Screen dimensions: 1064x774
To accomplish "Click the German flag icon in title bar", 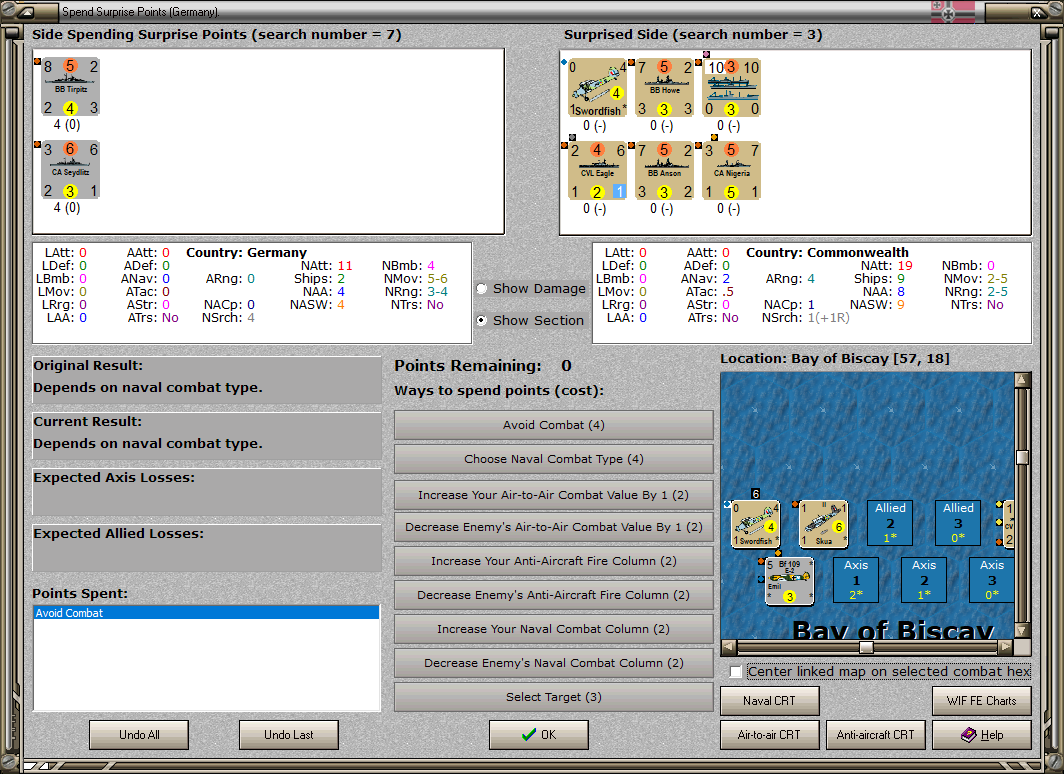I will click(953, 12).
